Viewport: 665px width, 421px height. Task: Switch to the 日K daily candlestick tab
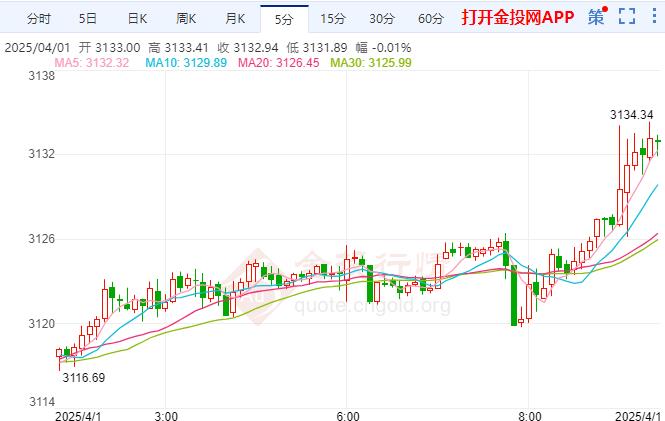pos(137,19)
